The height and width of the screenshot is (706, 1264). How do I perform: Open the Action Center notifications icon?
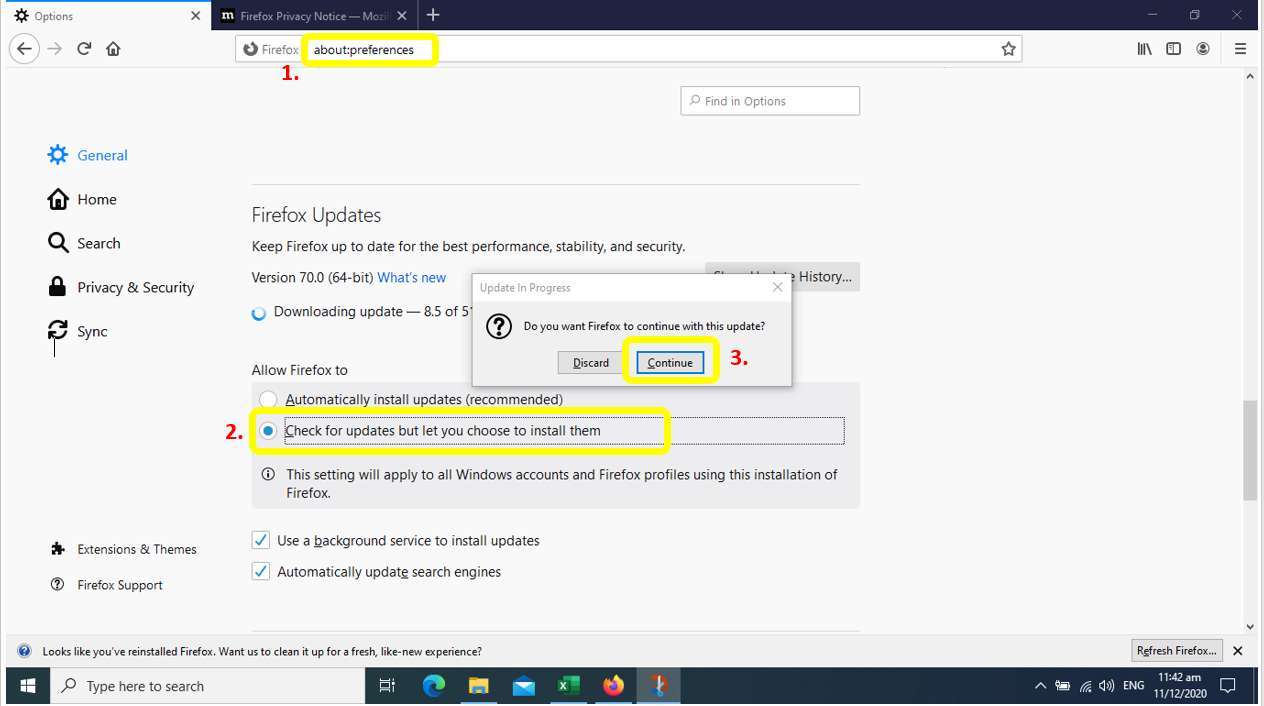pyautogui.click(x=1227, y=686)
